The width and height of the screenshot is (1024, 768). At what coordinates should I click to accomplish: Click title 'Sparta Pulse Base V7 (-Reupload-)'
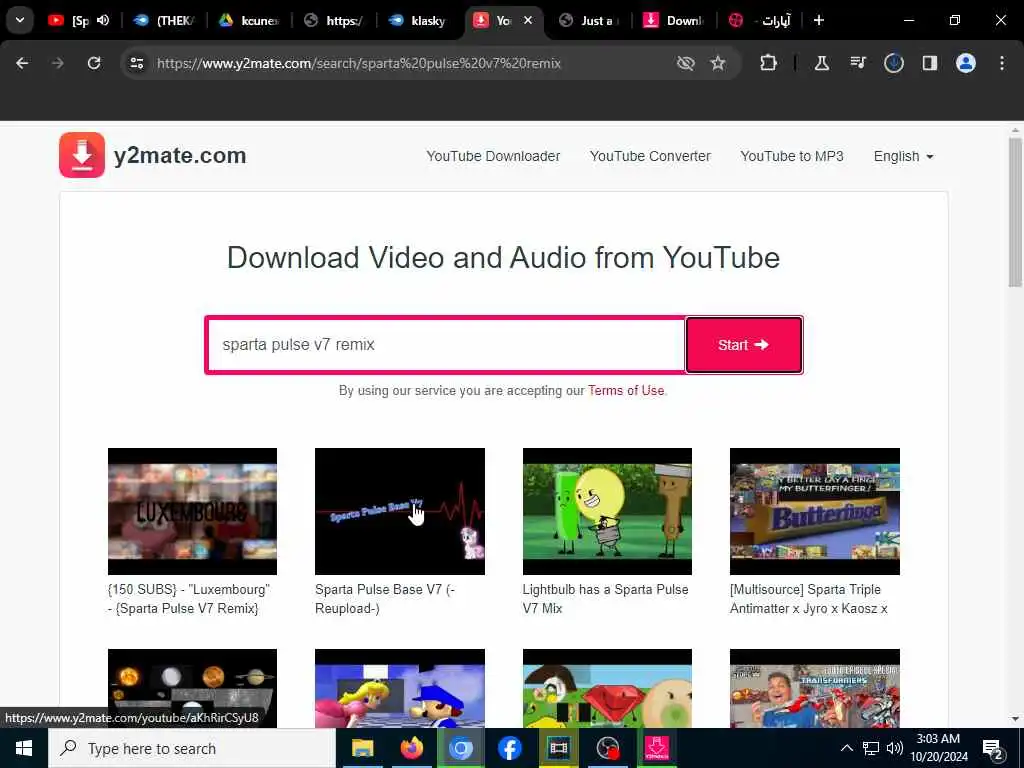pos(385,599)
